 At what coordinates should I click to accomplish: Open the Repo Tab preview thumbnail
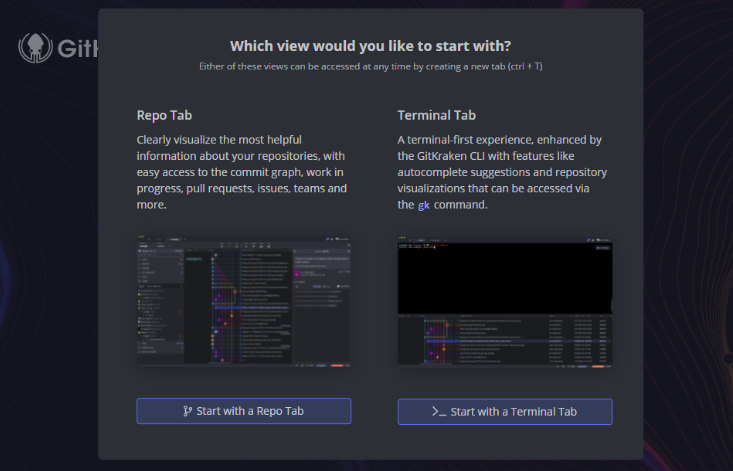pyautogui.click(x=244, y=301)
